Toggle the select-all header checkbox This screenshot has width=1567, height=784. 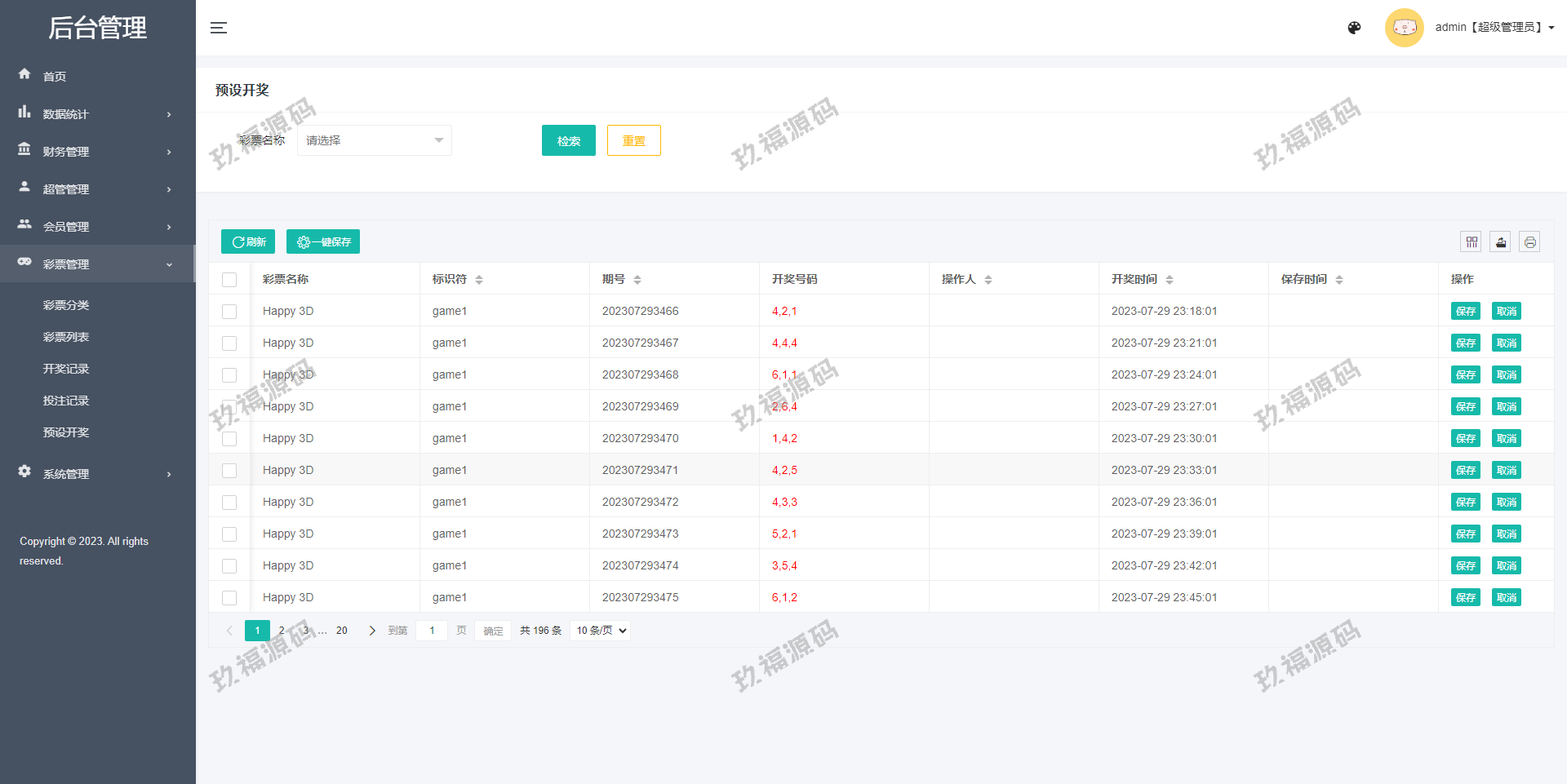point(229,280)
